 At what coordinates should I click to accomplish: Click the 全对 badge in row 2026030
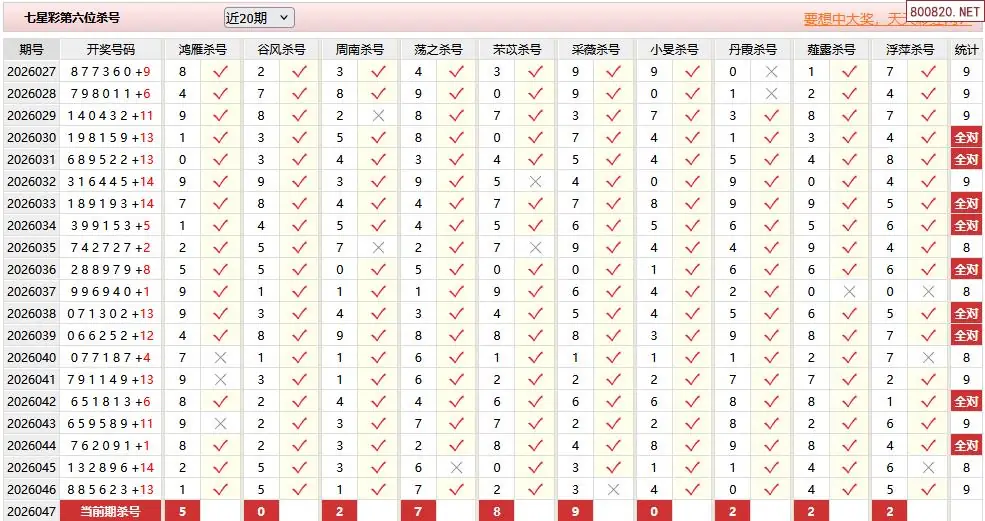click(x=966, y=137)
